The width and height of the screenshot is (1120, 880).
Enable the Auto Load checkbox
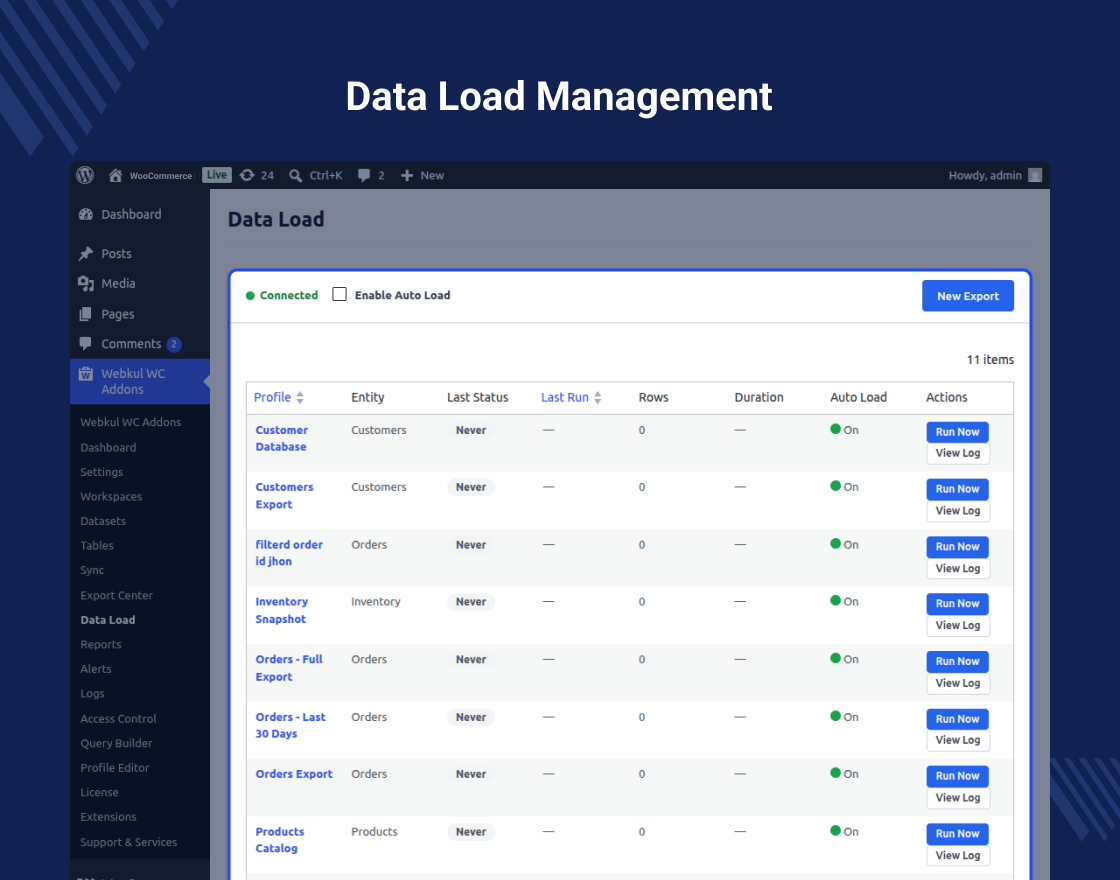tap(339, 294)
